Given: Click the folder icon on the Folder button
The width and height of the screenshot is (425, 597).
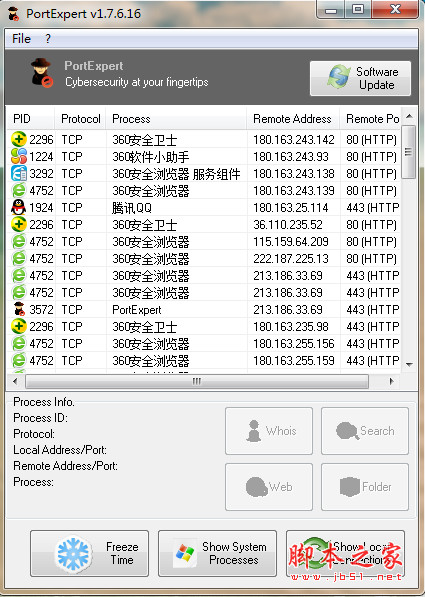Looking at the screenshot, I should 350,487.
